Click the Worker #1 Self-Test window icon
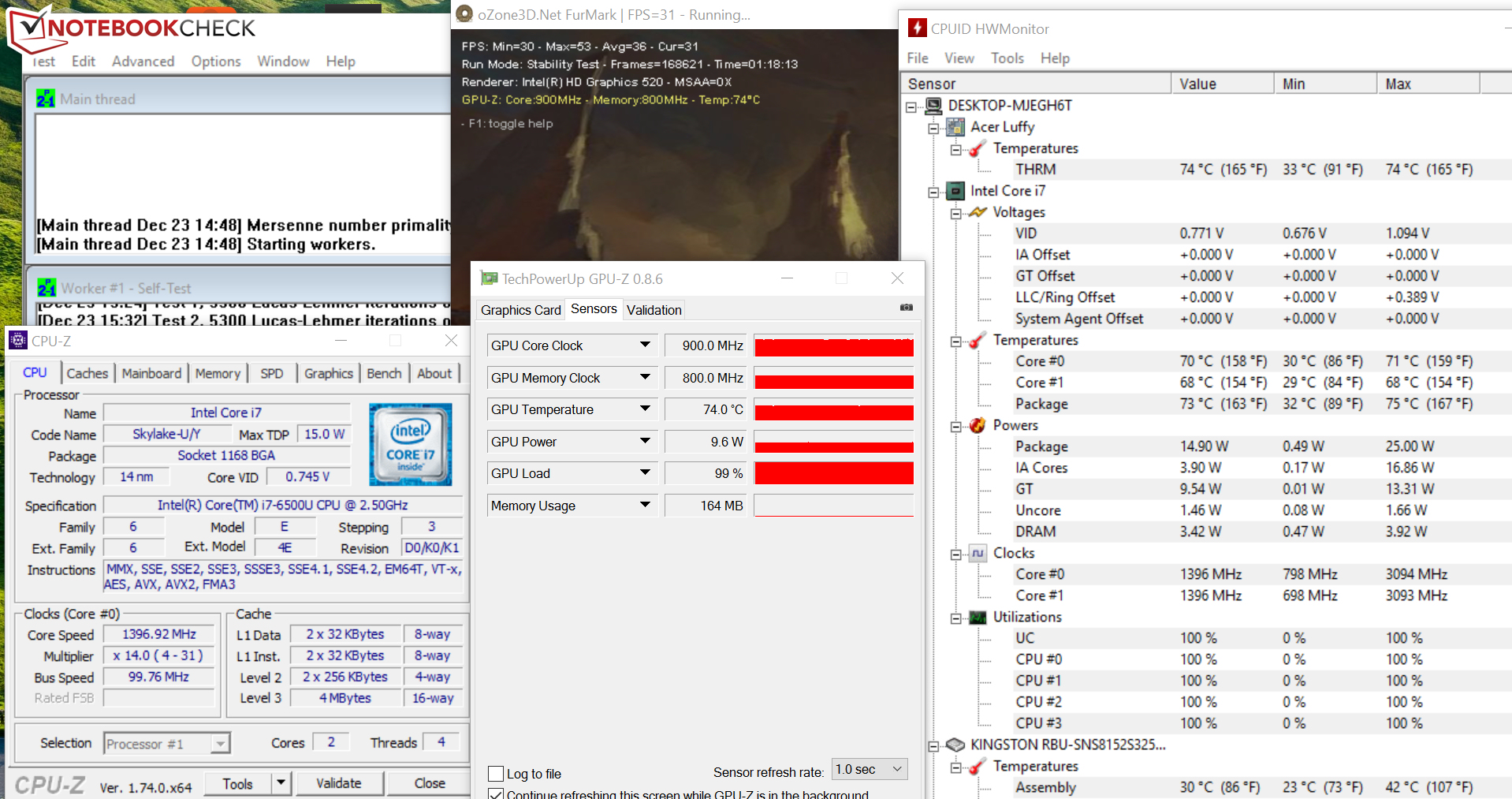 pos(47,288)
